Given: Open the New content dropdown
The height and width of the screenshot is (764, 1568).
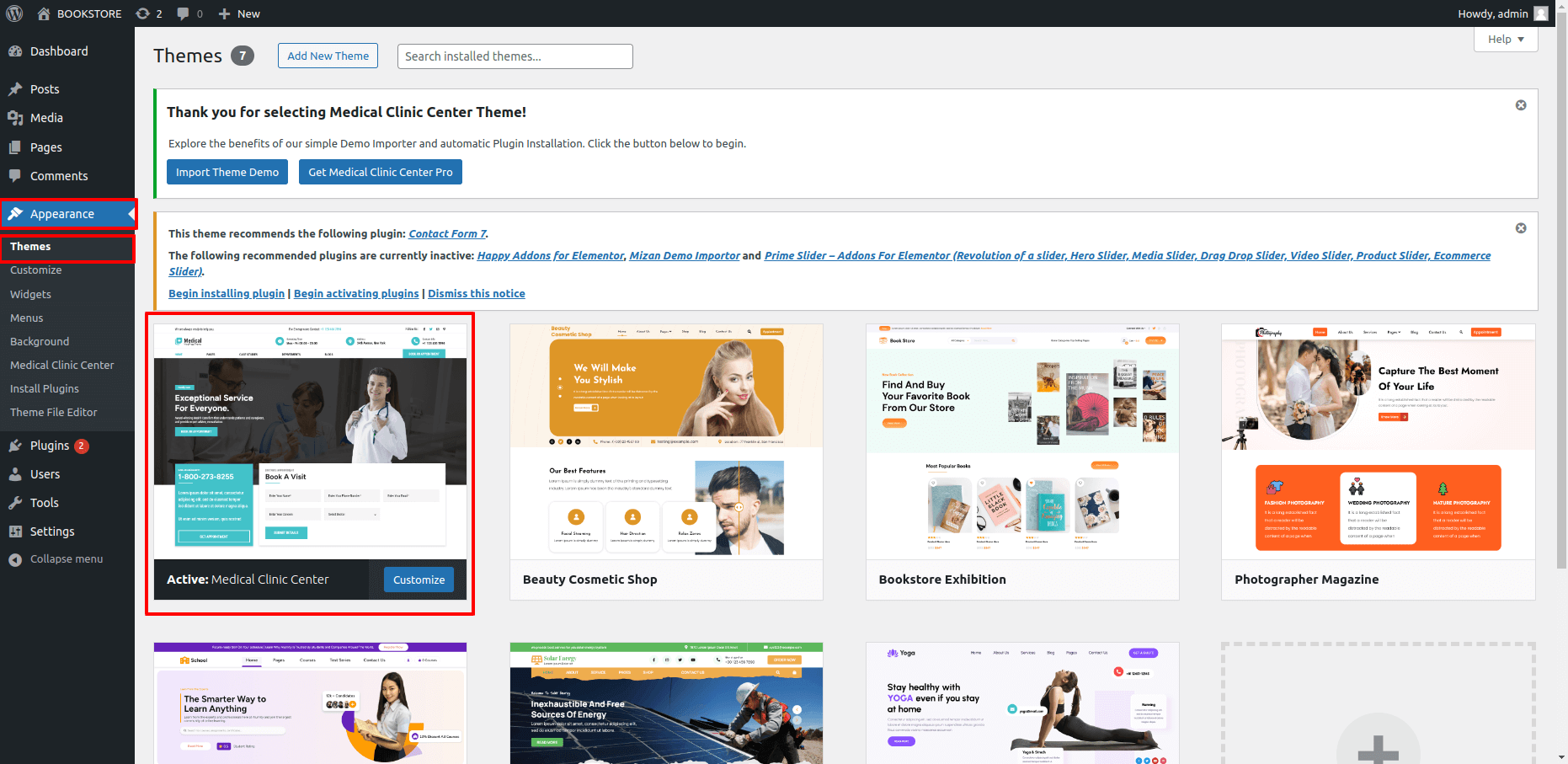Looking at the screenshot, I should coord(239,13).
